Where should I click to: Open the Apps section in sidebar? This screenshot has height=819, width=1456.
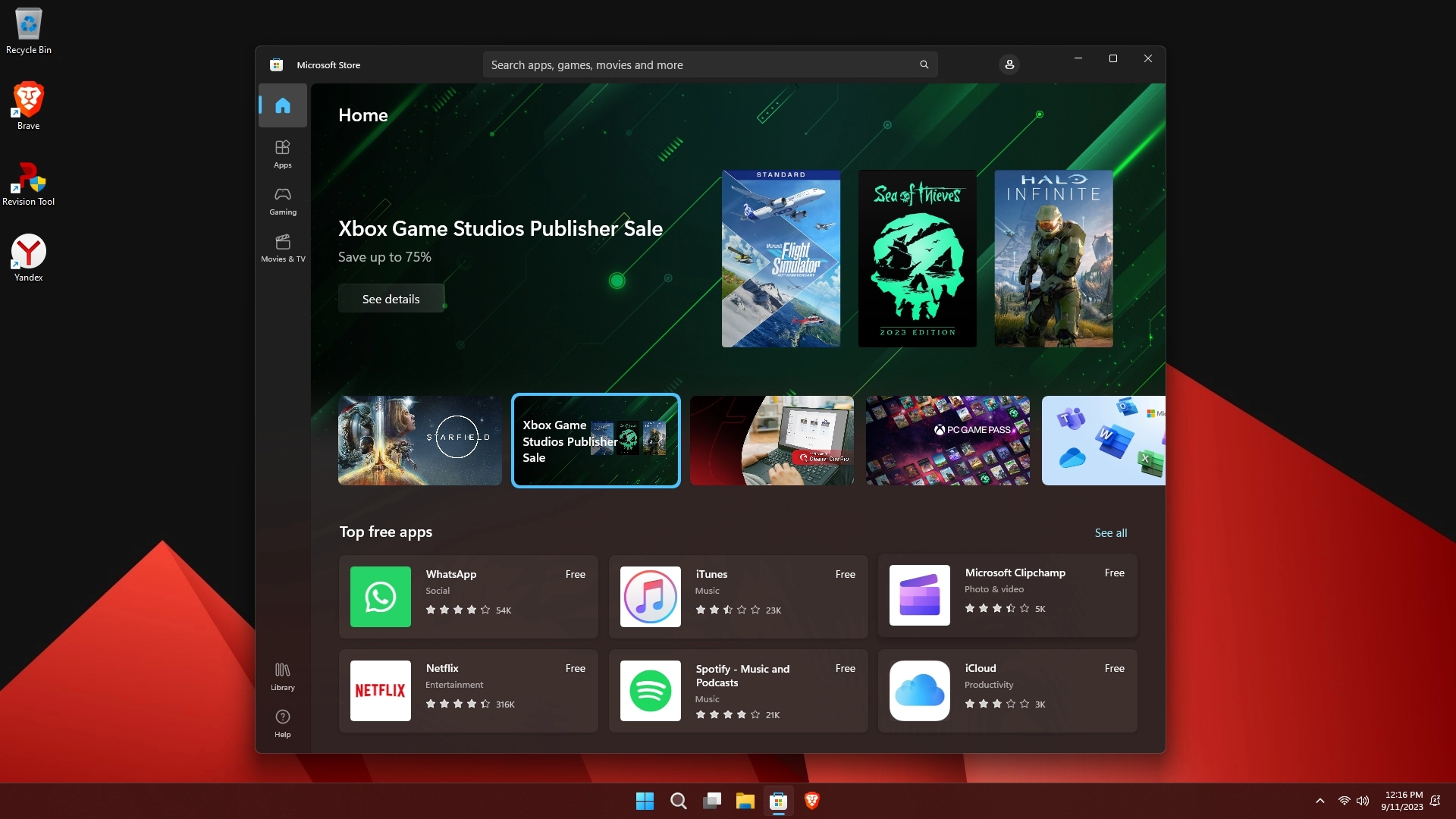(x=282, y=153)
